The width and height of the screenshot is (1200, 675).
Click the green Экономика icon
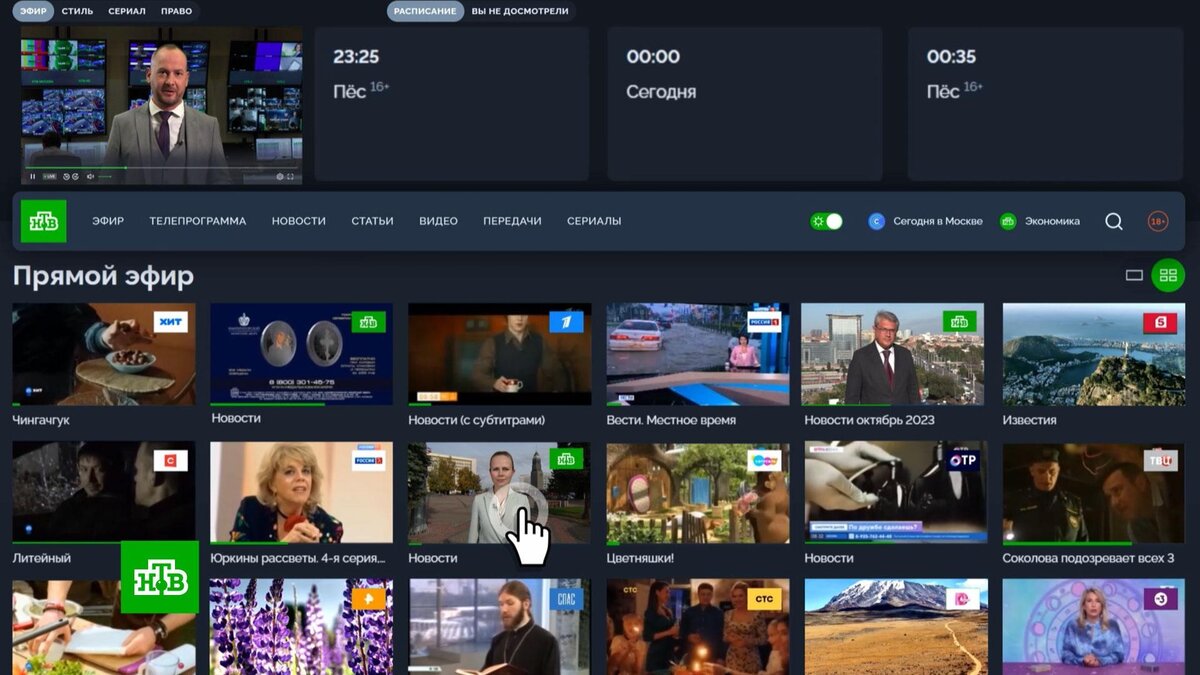[x=1008, y=221]
